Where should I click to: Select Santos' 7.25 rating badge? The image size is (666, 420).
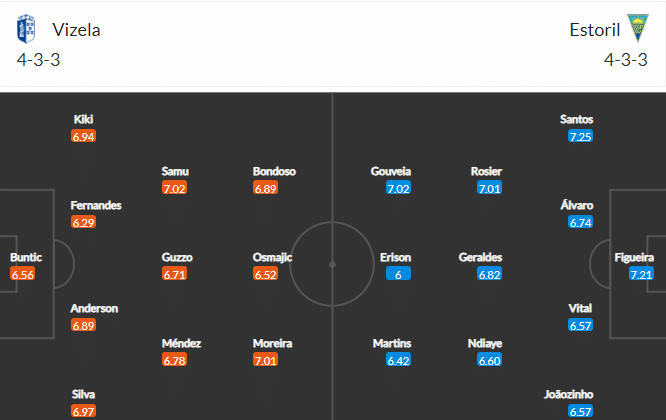tap(580, 136)
